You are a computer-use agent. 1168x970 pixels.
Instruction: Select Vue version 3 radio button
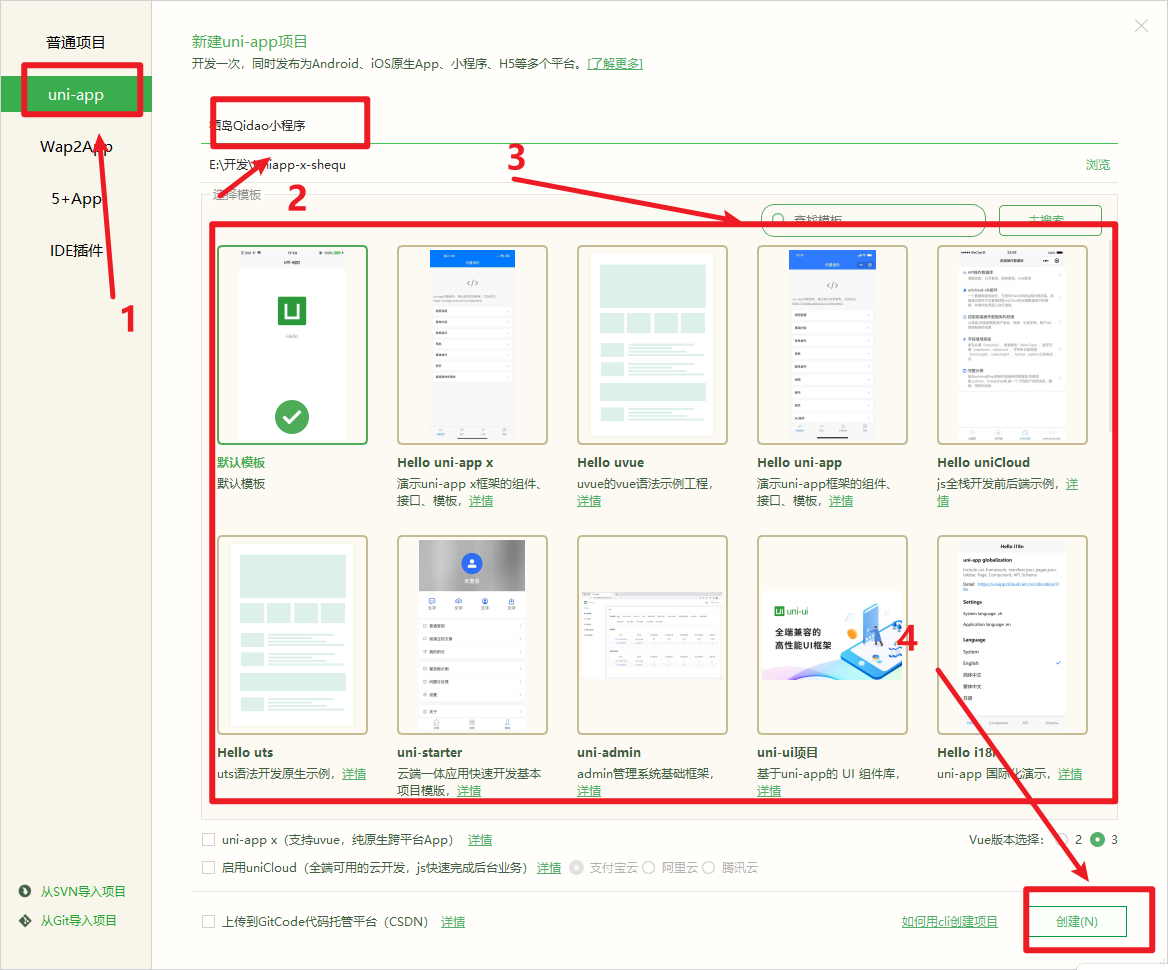pos(1097,840)
